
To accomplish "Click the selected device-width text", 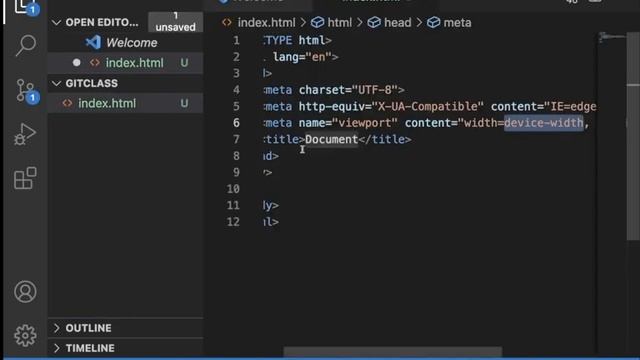I will pos(544,122).
